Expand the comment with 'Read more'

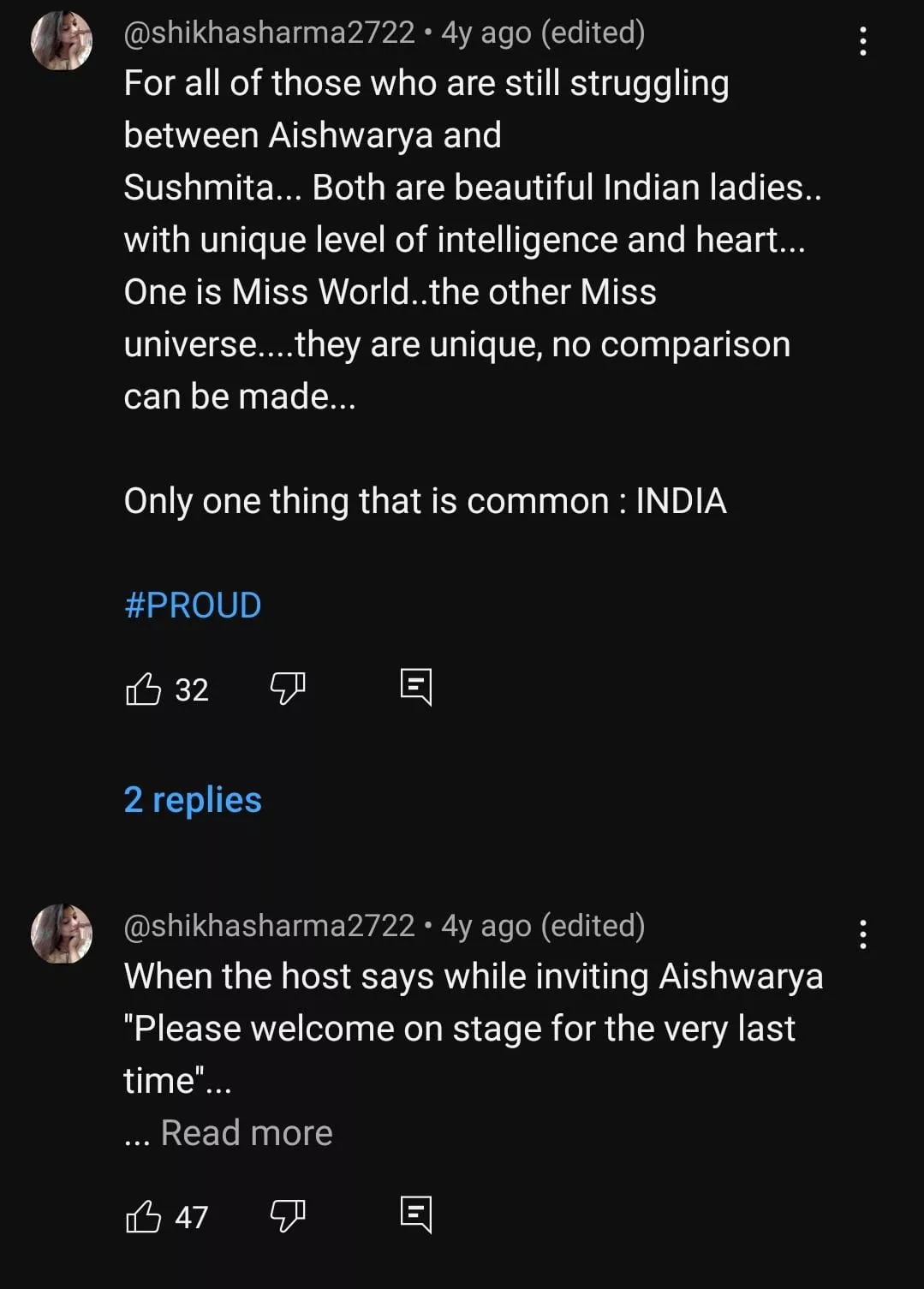point(247,1133)
